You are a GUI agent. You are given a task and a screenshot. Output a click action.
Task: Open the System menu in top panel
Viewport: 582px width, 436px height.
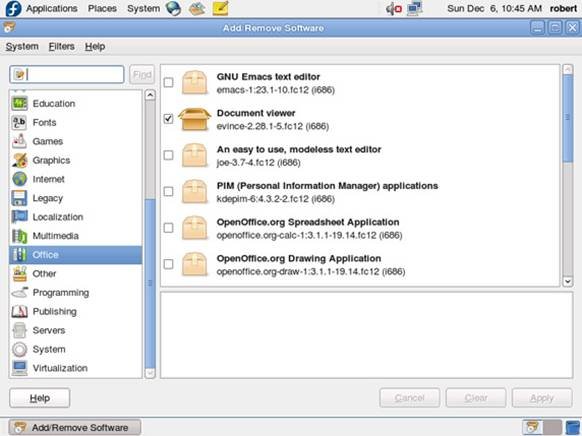[144, 8]
